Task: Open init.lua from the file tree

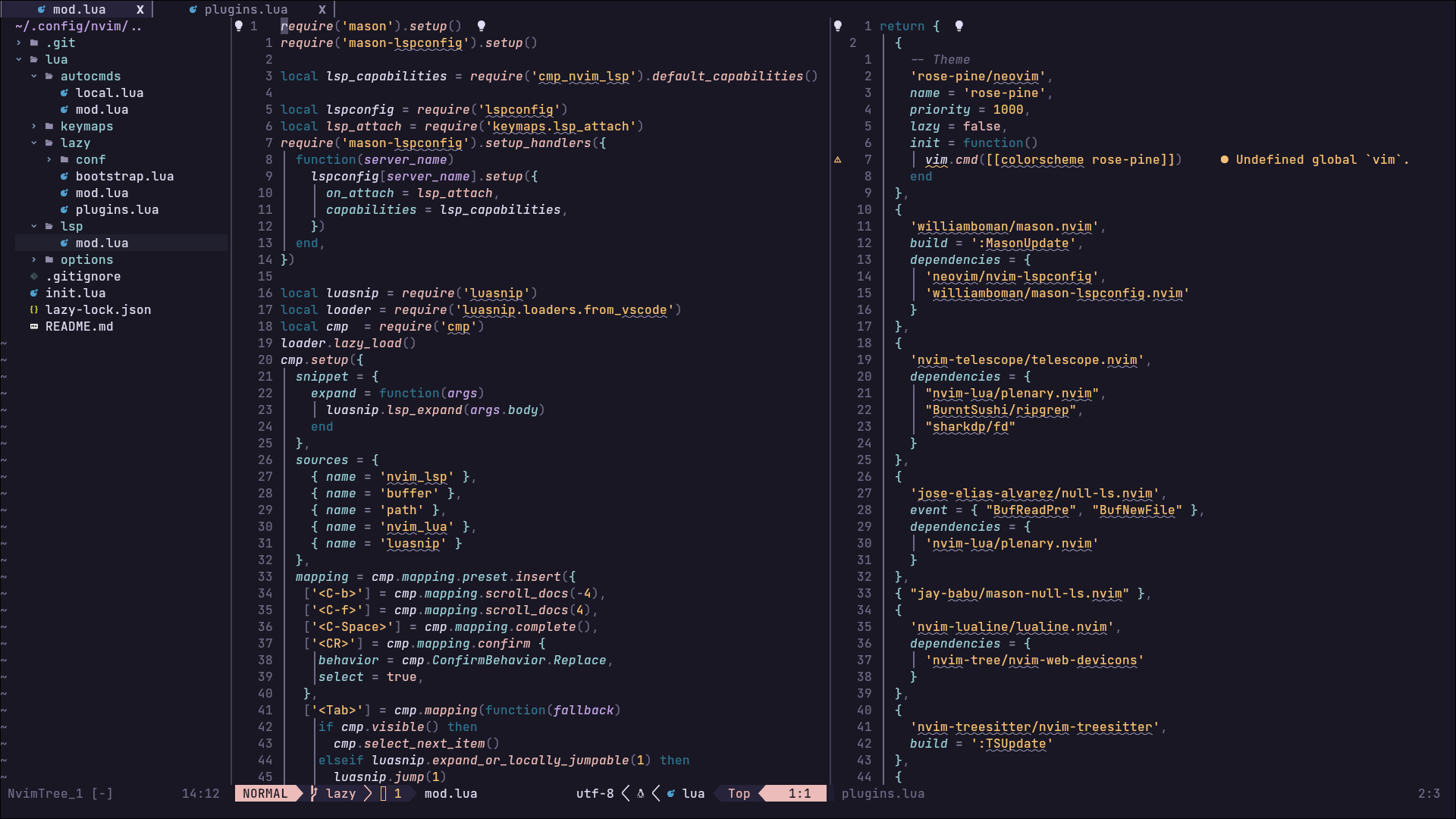Action: [x=75, y=293]
